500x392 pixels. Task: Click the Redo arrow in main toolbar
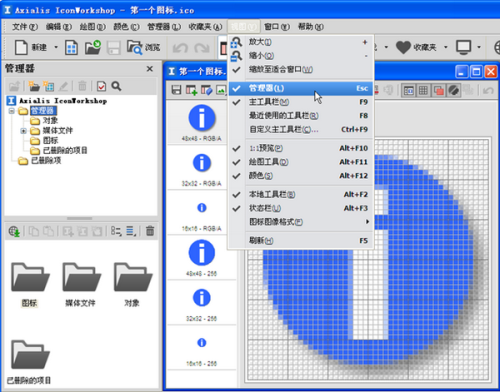[x=202, y=48]
